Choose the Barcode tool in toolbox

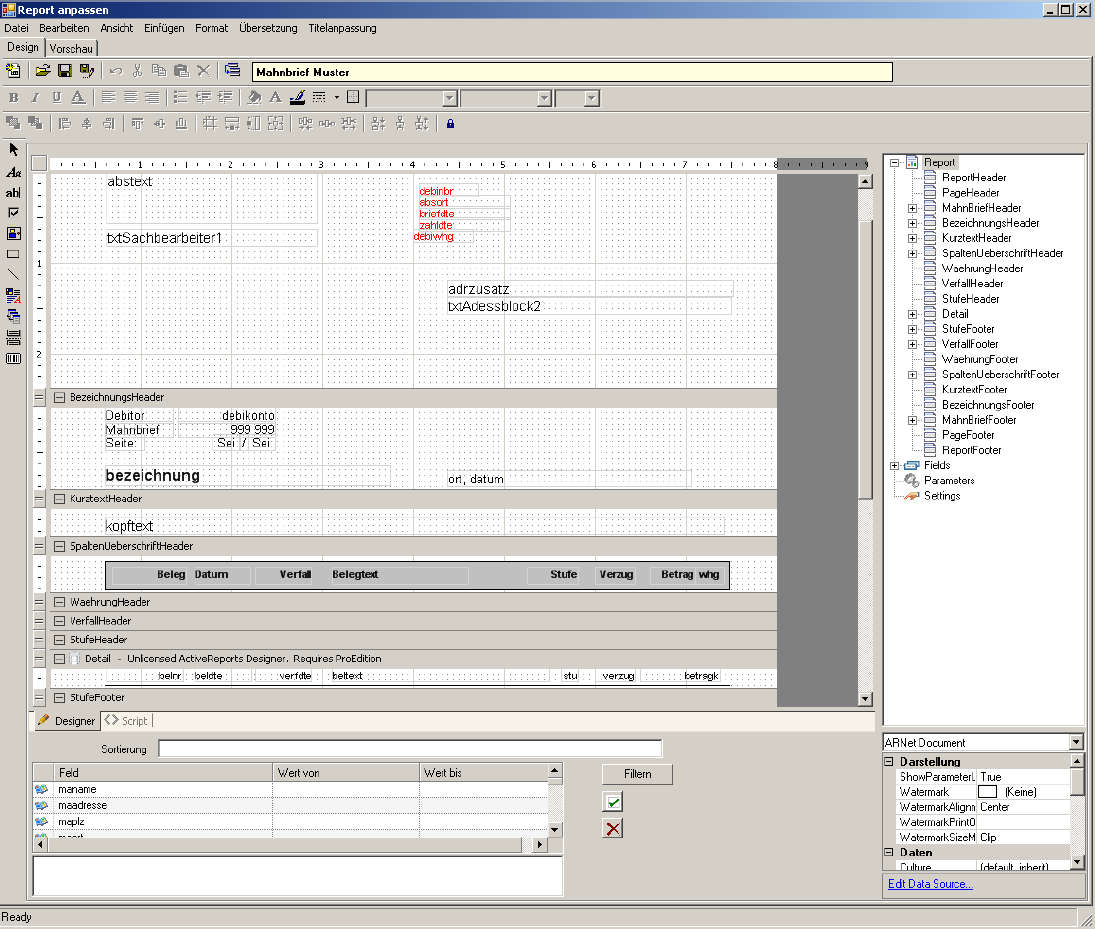pyautogui.click(x=13, y=358)
